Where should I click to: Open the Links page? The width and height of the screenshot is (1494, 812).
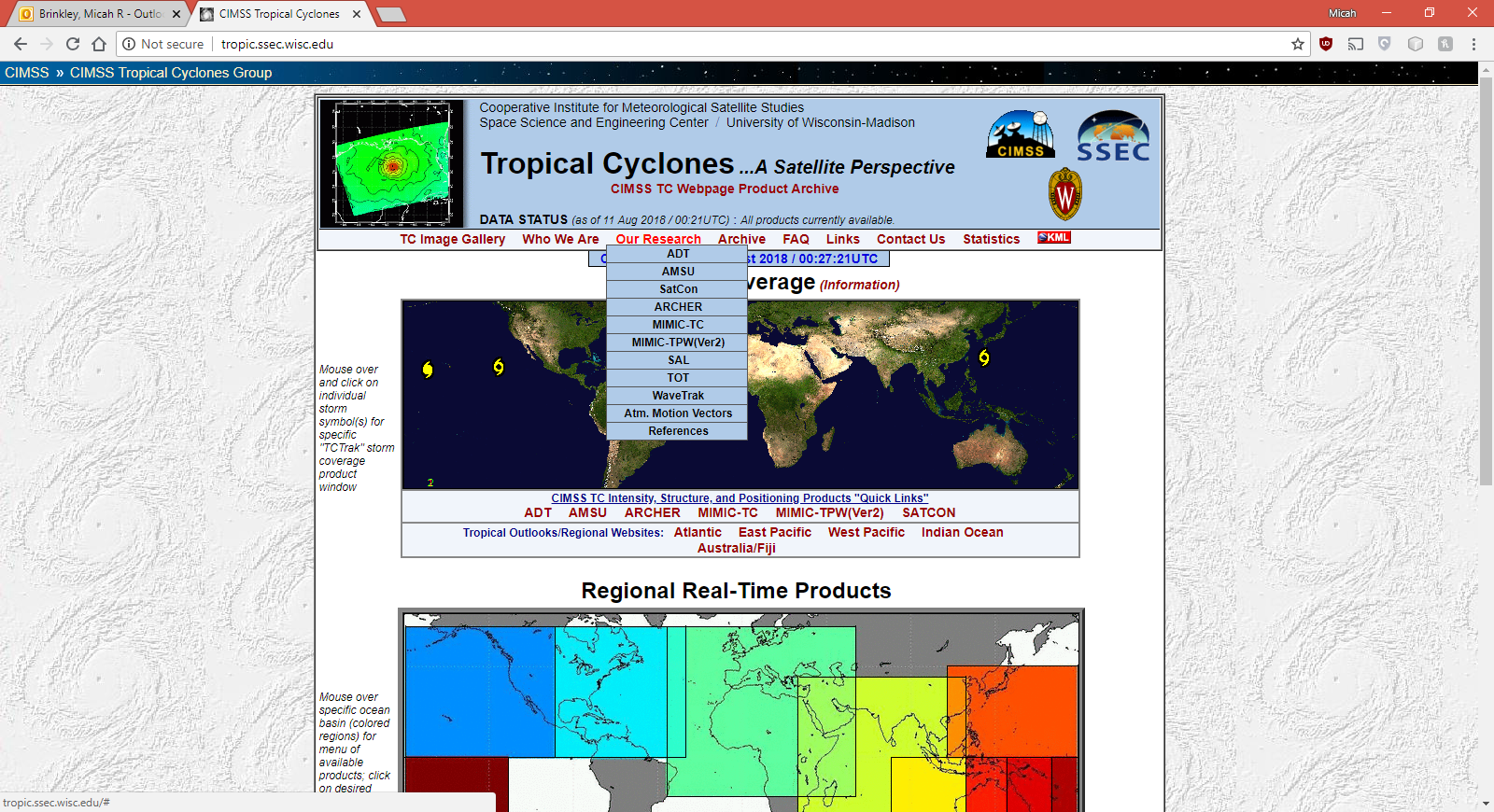[843, 239]
